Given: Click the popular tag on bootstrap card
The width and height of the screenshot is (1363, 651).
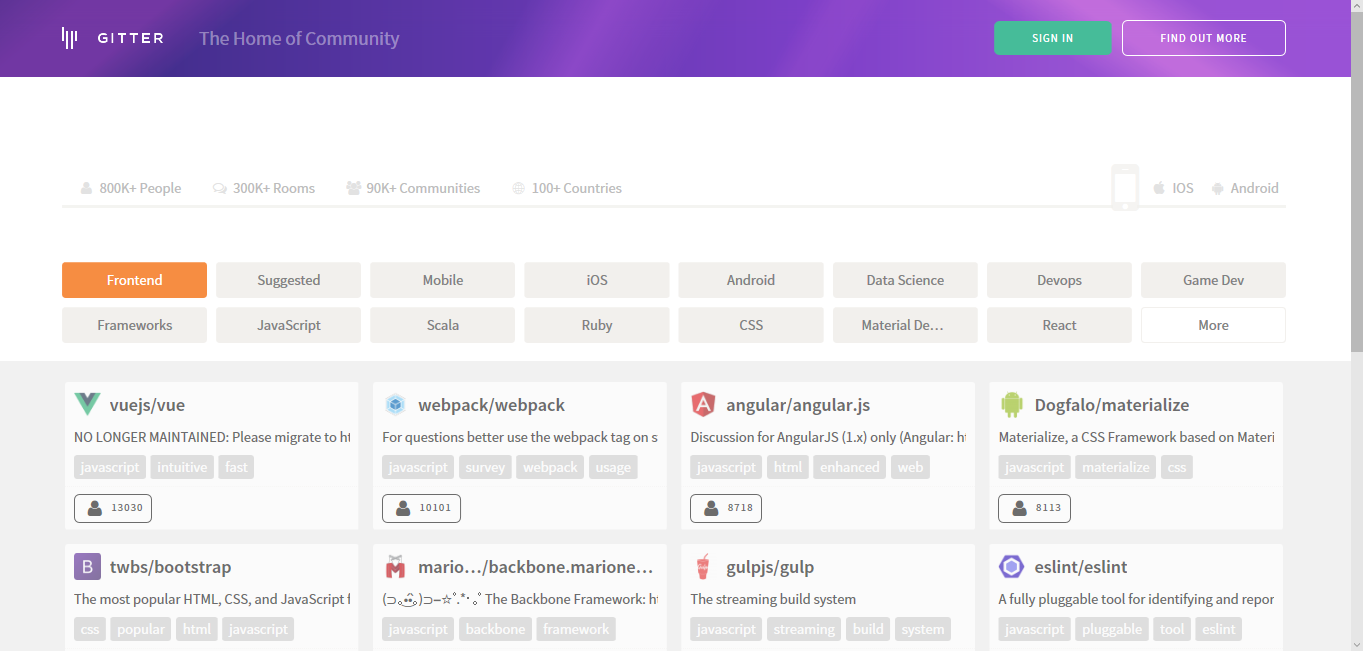Looking at the screenshot, I should [x=140, y=629].
